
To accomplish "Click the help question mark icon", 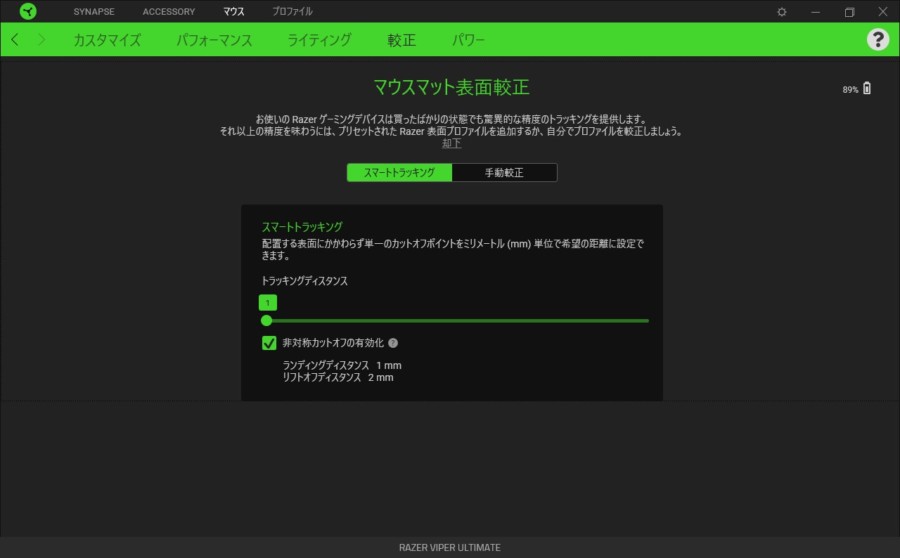I will click(x=877, y=40).
